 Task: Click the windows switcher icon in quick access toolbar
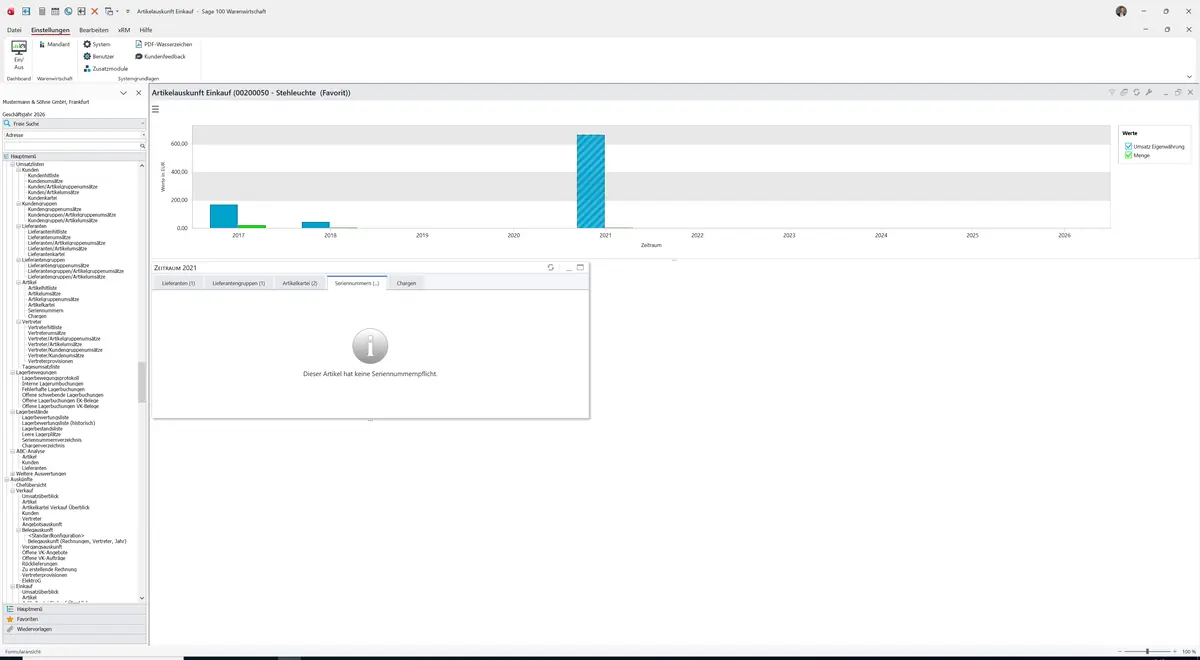tap(109, 11)
